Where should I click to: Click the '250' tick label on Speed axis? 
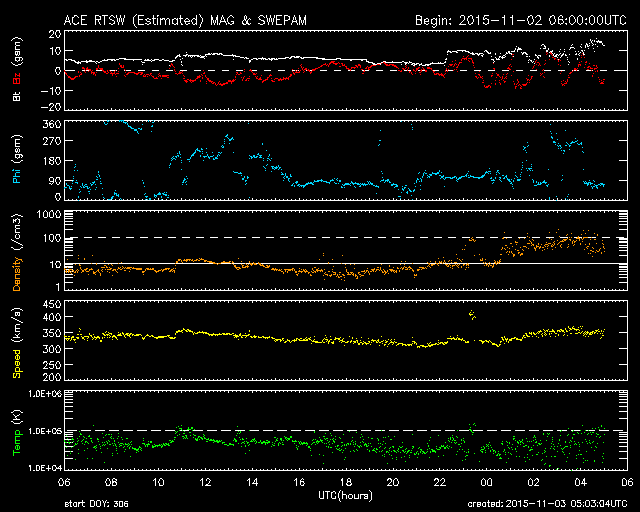coord(52,365)
